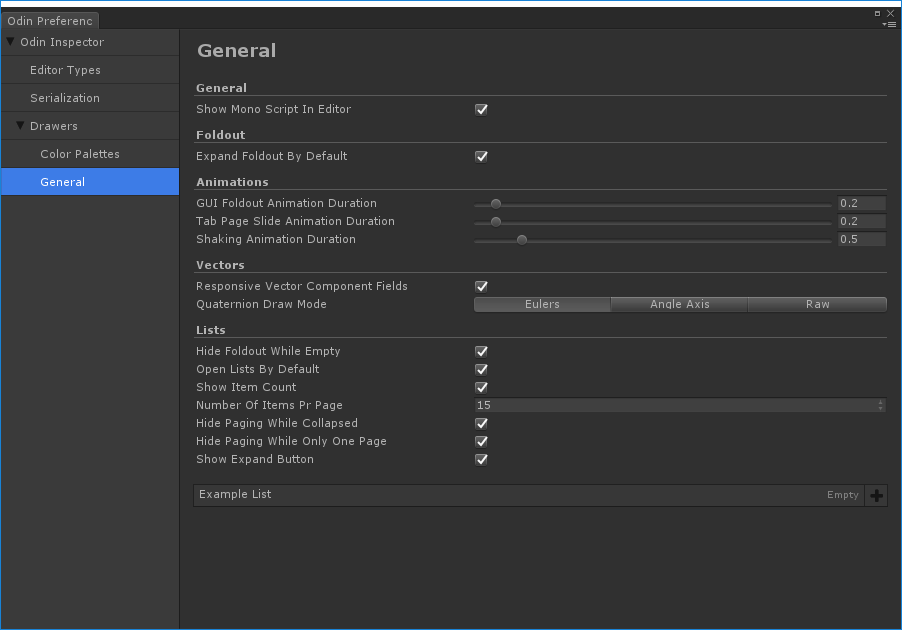Switch Quaternion Draw Mode to Angle Axis

[x=678, y=304]
